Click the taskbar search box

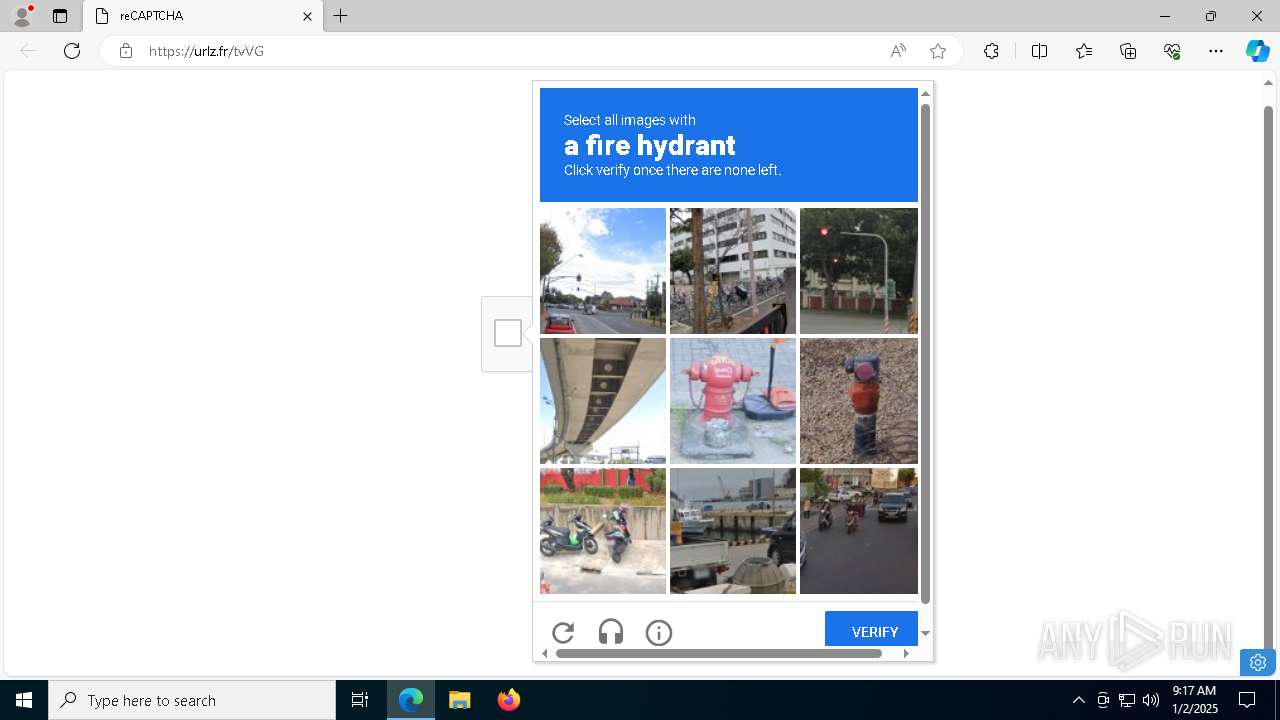point(192,700)
